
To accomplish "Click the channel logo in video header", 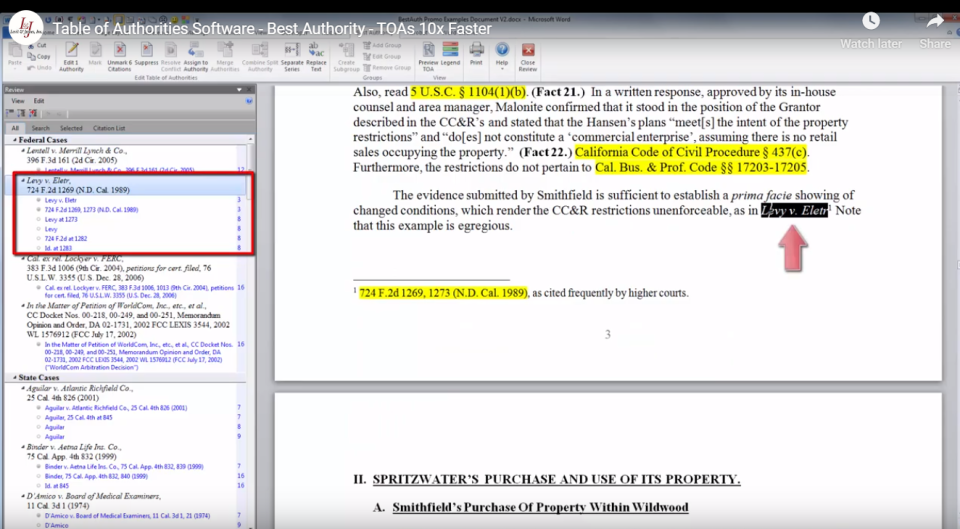I will 26,28.
